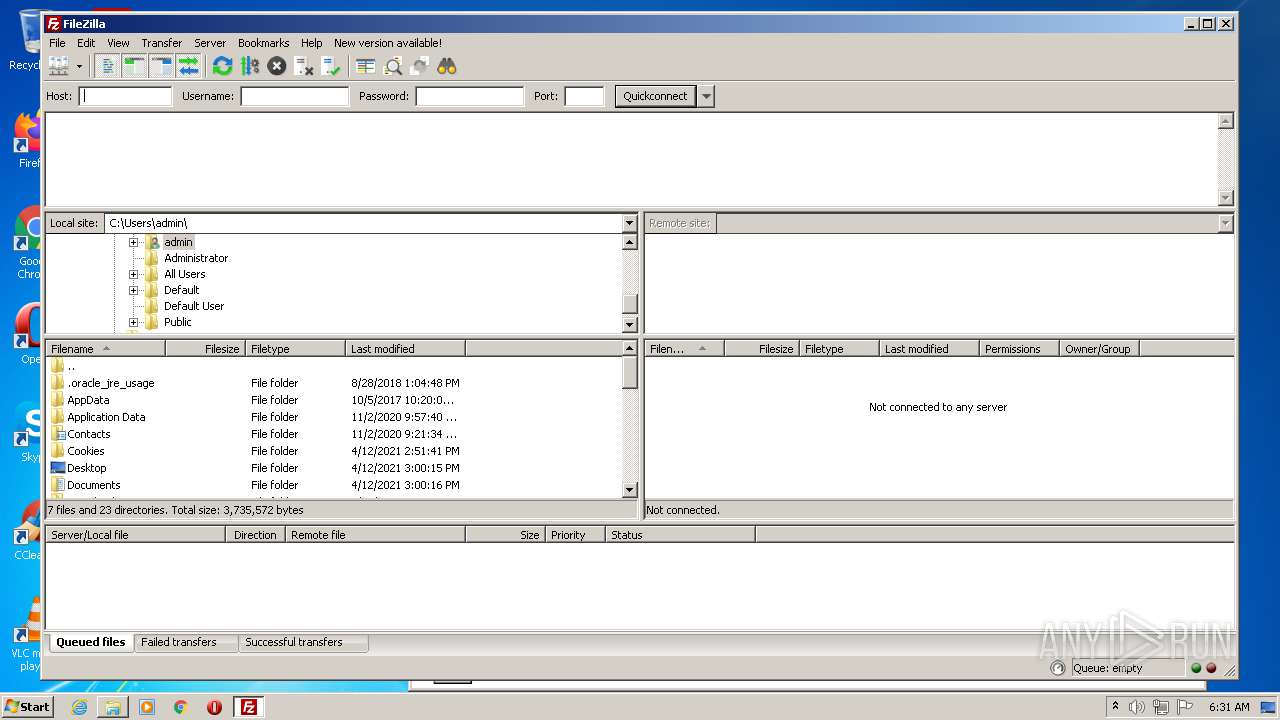This screenshot has height=720, width=1280.
Task: Select the Default User tree folder
Action: coord(194,306)
